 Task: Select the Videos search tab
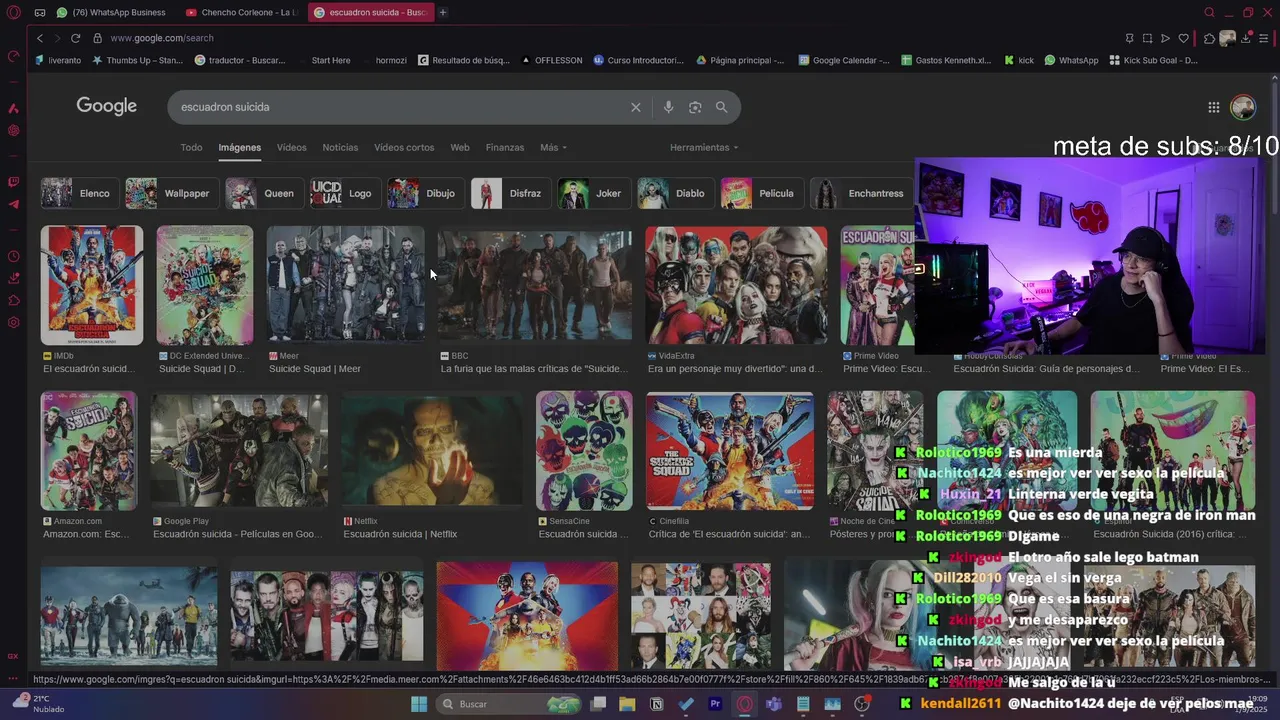(291, 147)
